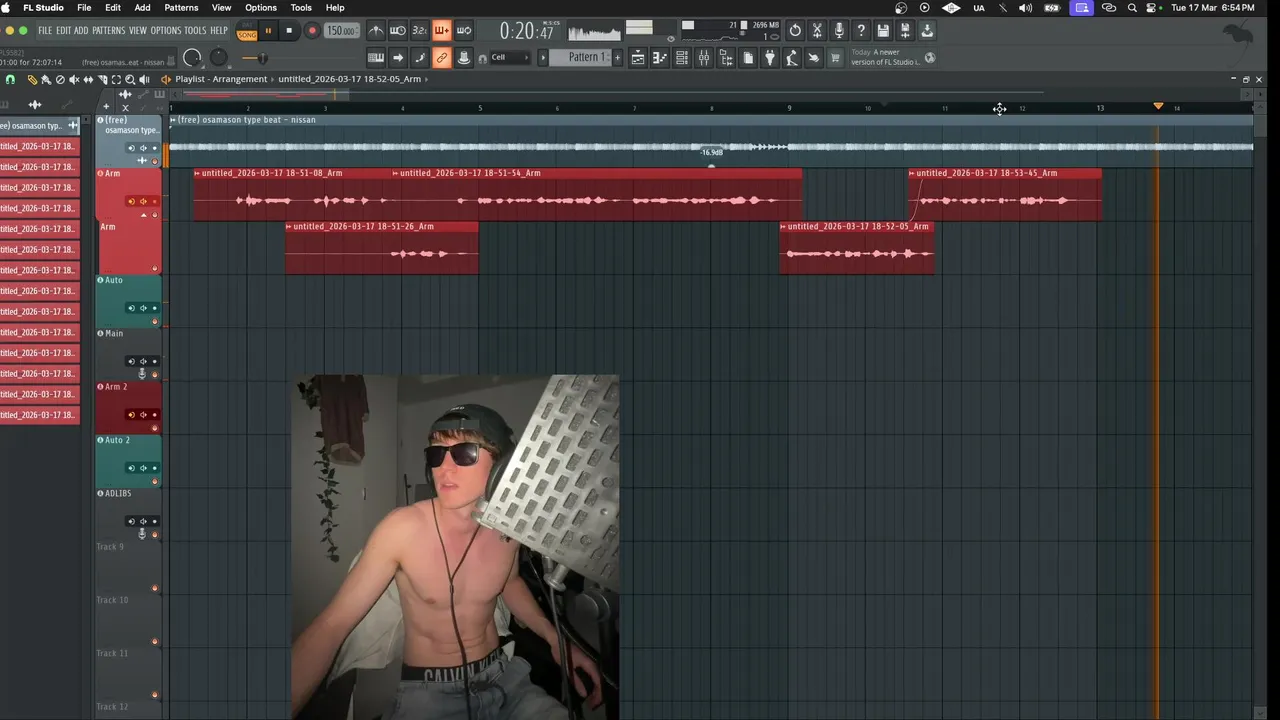Select the playlist mute tool

pos(74,79)
